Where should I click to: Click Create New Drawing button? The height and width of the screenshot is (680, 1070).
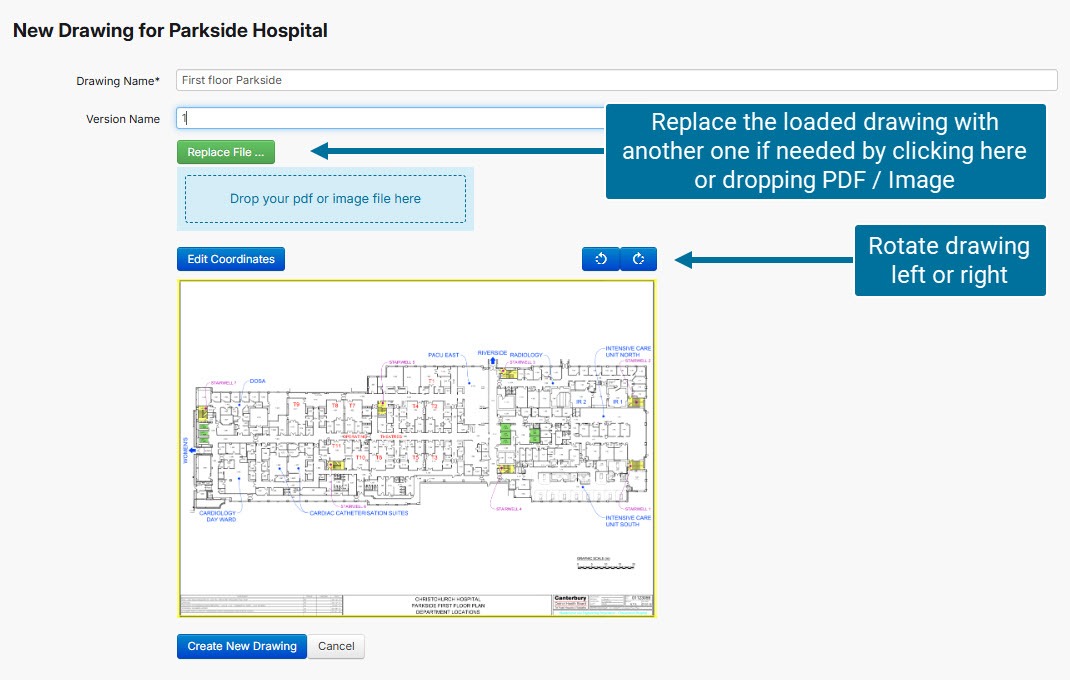[242, 646]
